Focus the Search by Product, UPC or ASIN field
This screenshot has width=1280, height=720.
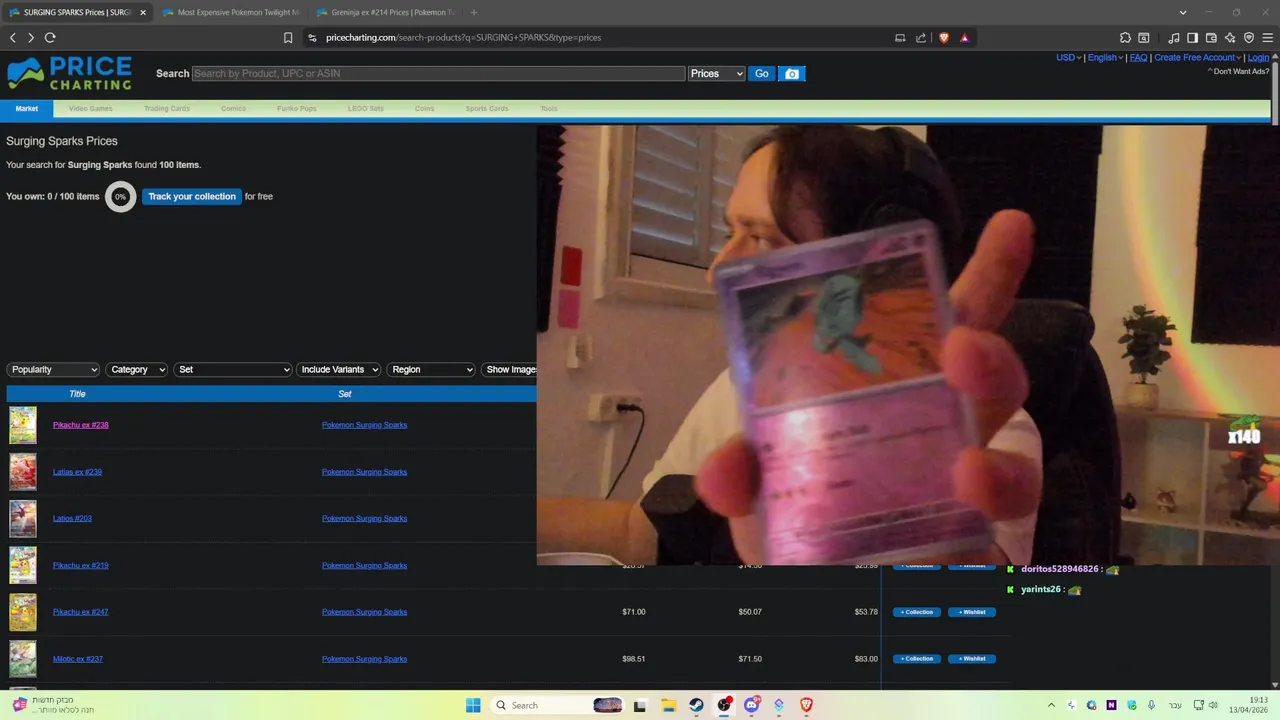pos(438,73)
